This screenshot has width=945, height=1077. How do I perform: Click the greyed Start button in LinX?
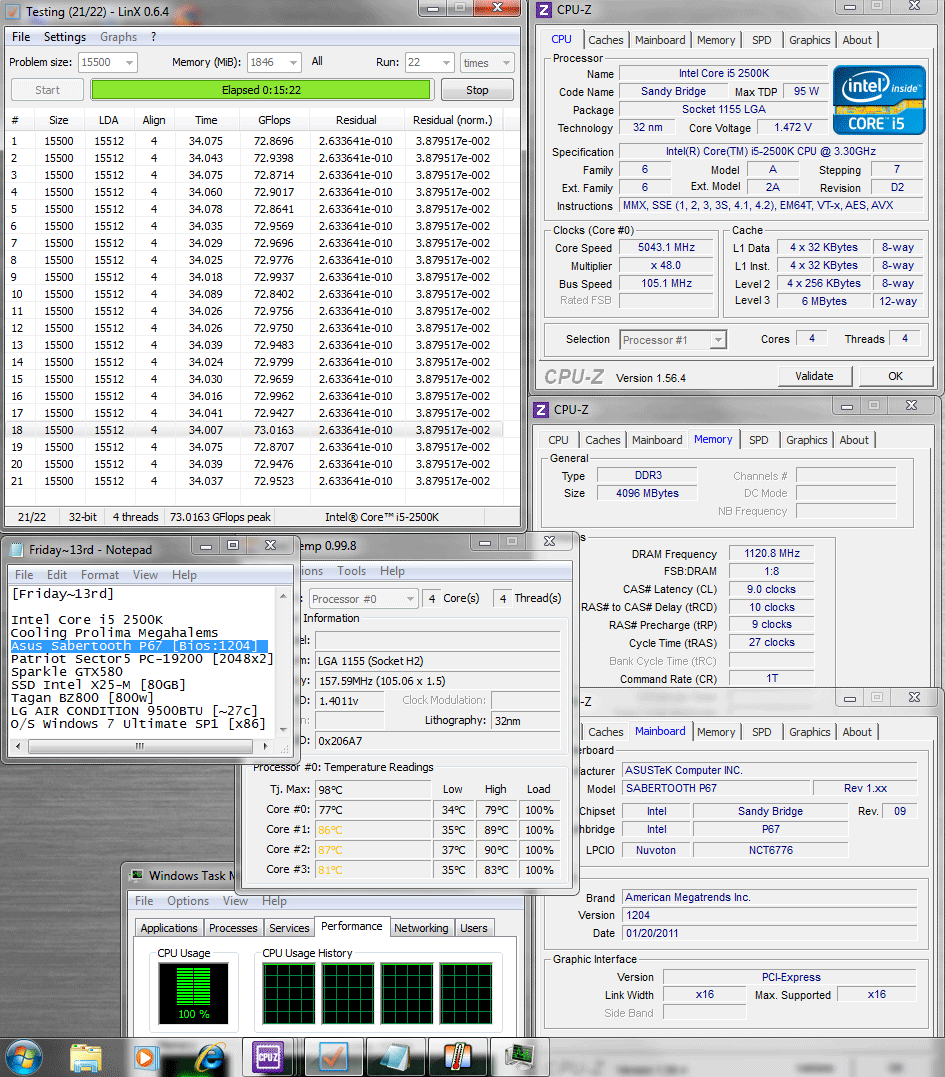(x=47, y=90)
